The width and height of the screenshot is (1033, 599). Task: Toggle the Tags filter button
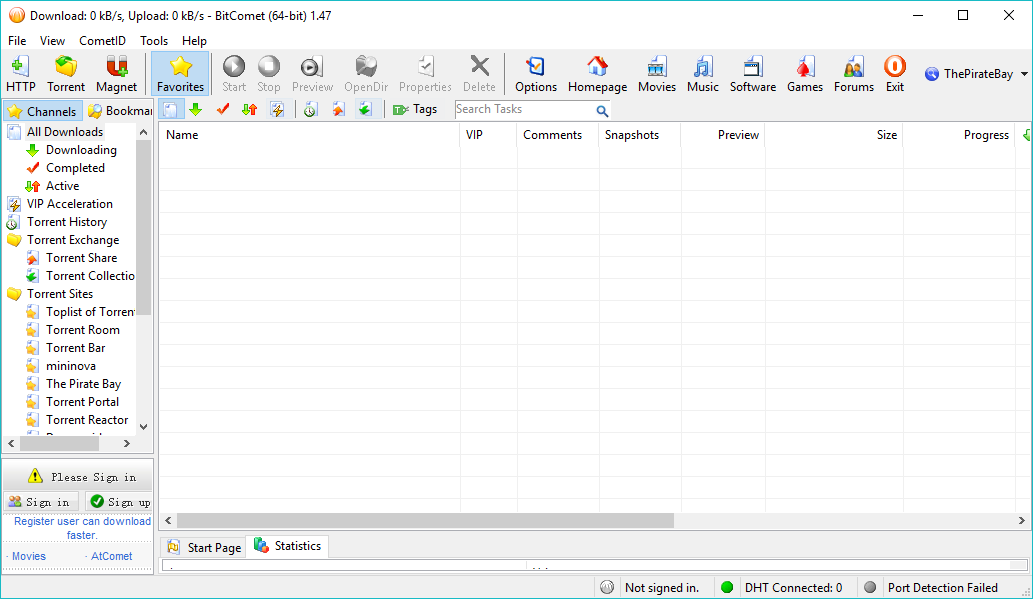(415, 109)
